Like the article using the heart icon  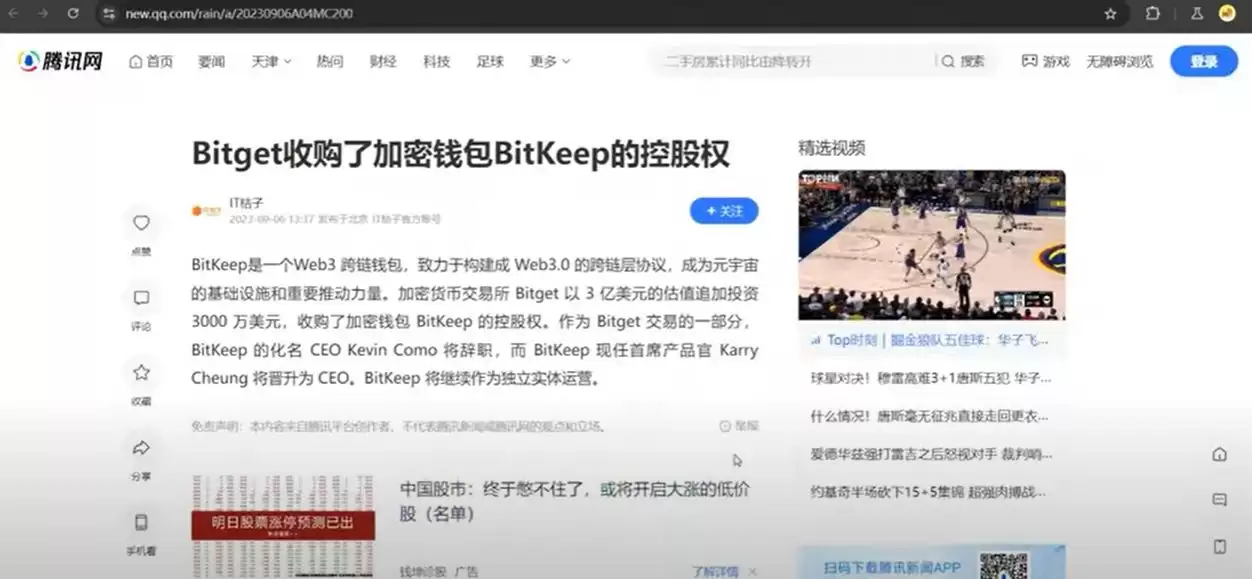[x=141, y=223]
